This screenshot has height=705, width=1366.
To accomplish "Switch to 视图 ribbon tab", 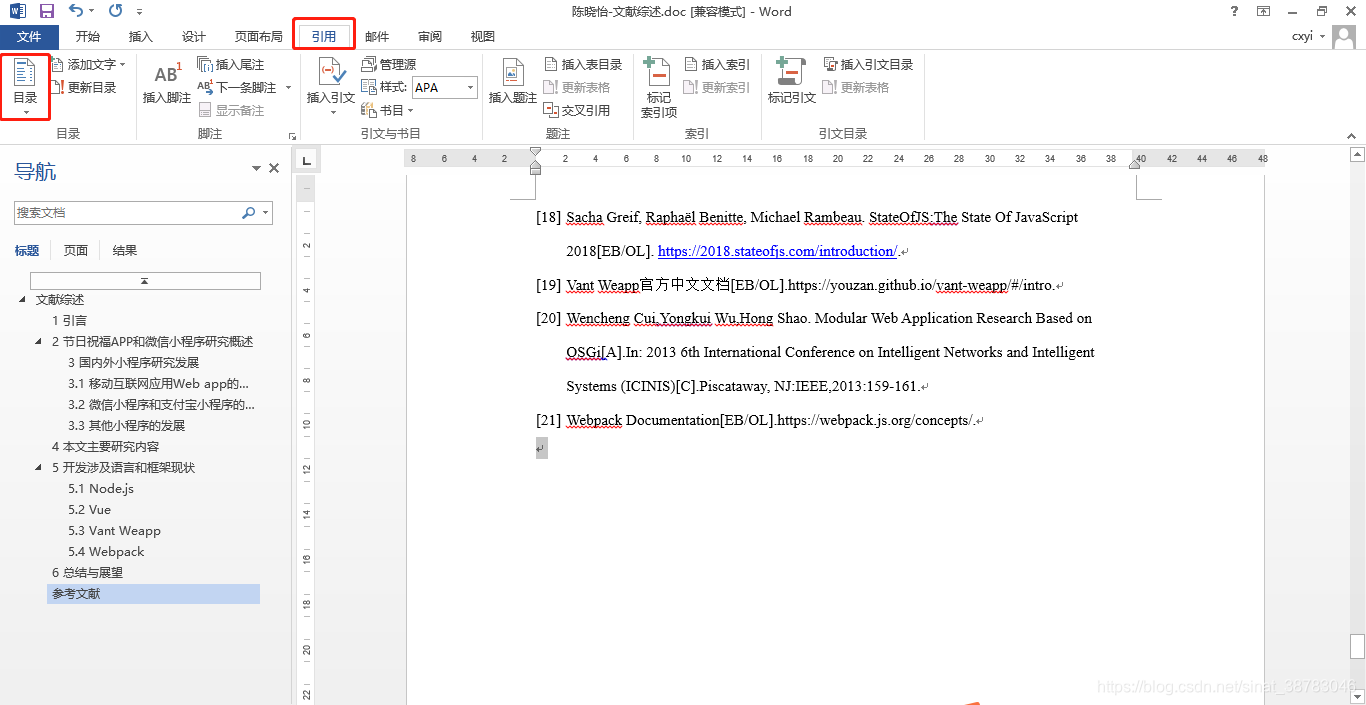I will pos(483,36).
